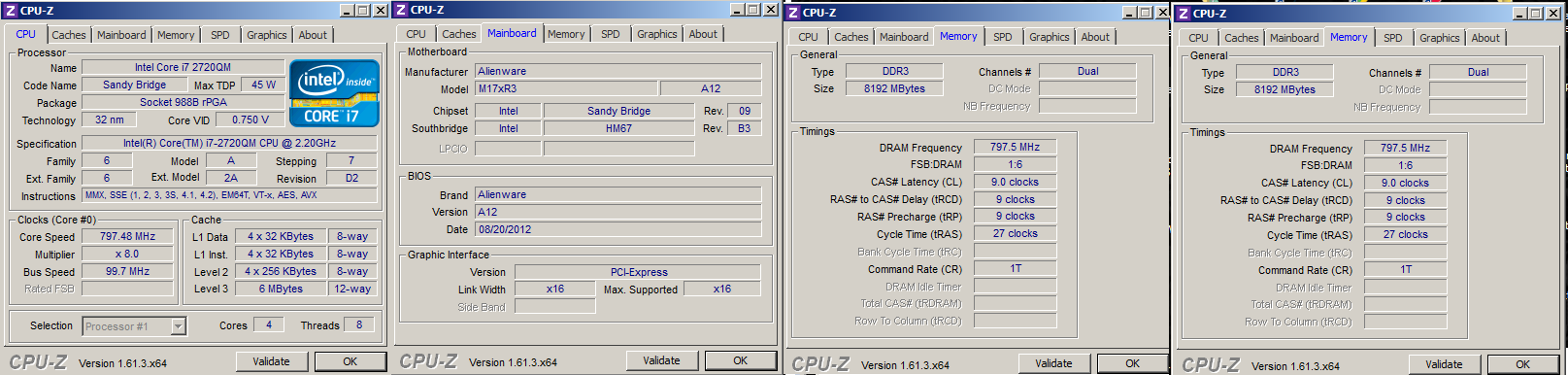Click Cycle Time 27 clocks in left Memory window
This screenshot has width=1568, height=375.
(1015, 233)
